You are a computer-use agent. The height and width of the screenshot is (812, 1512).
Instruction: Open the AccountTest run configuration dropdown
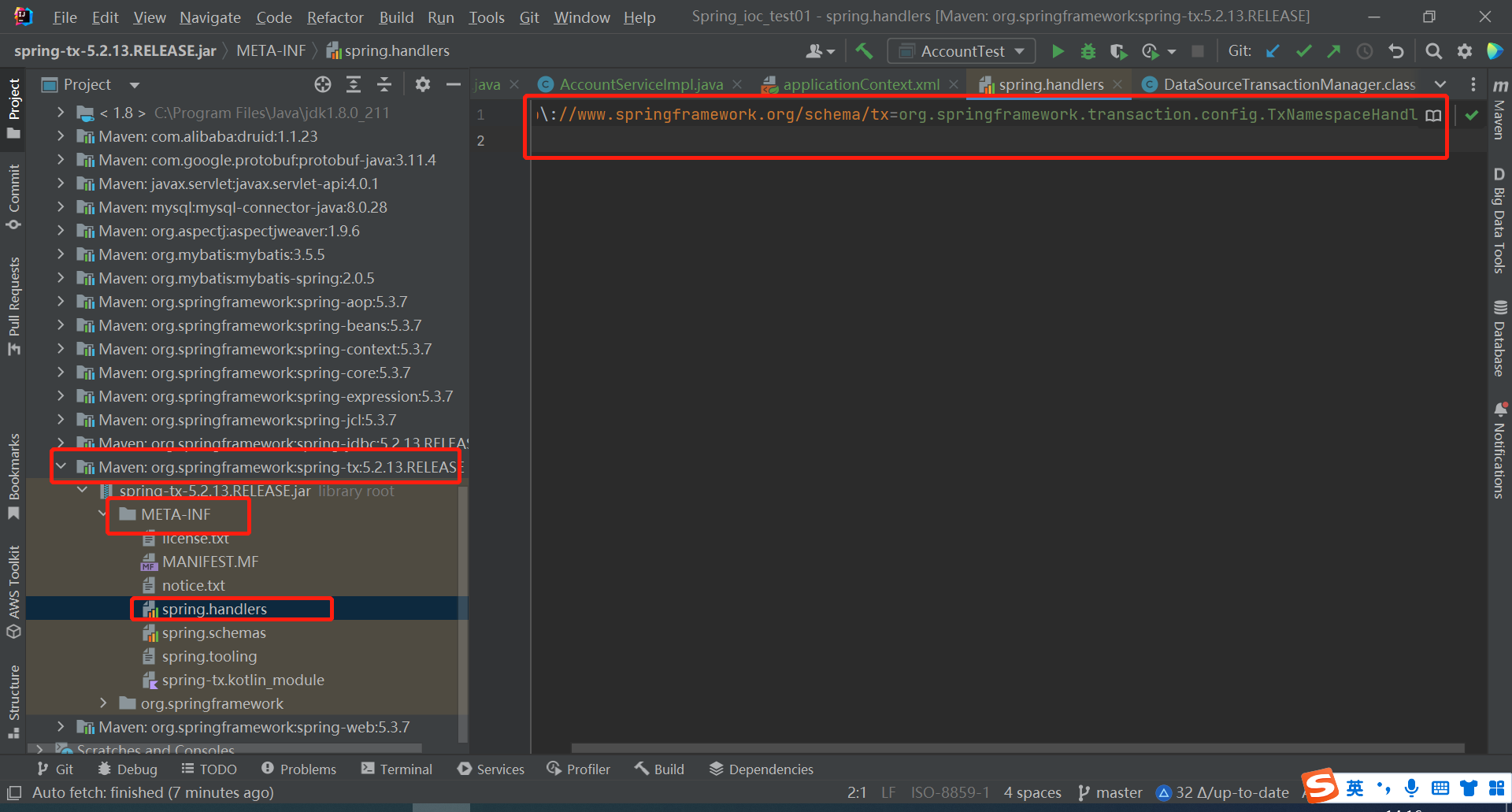[x=962, y=51]
